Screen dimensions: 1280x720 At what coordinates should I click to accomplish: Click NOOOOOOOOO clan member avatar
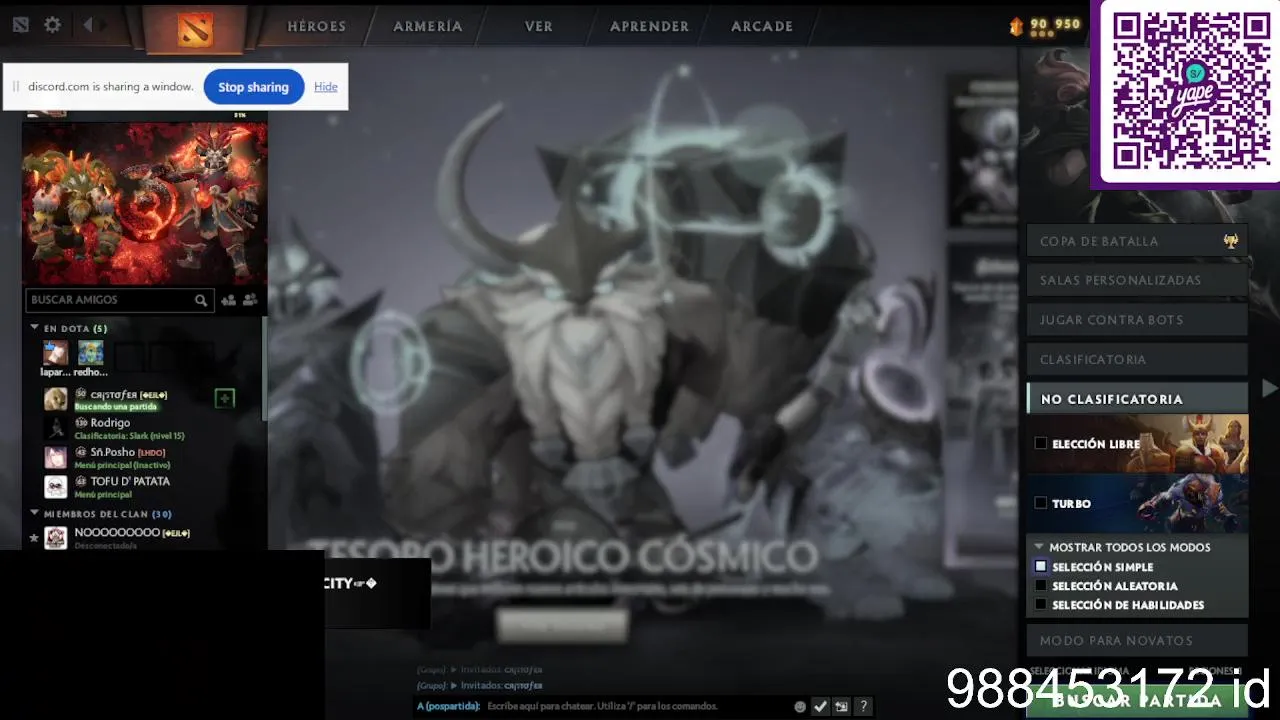tap(56, 538)
